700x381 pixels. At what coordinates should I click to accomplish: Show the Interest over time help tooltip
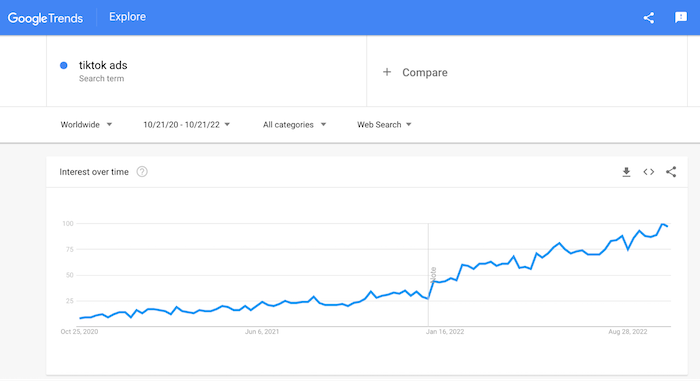(142, 172)
